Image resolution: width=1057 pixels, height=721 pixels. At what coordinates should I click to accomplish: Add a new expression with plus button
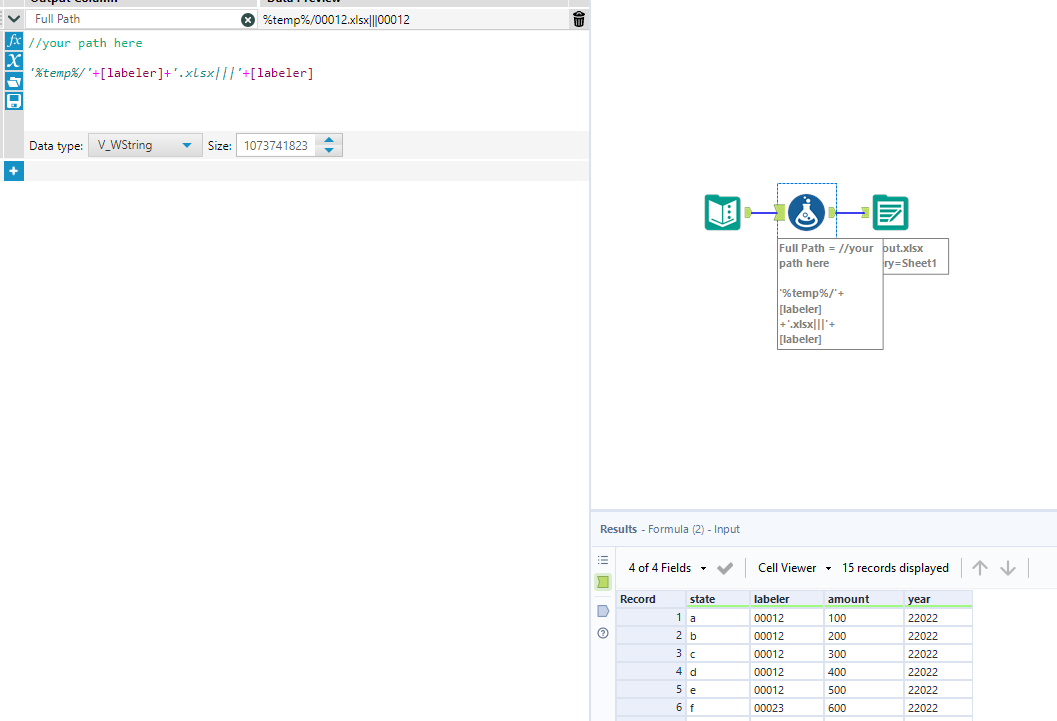click(x=13, y=171)
